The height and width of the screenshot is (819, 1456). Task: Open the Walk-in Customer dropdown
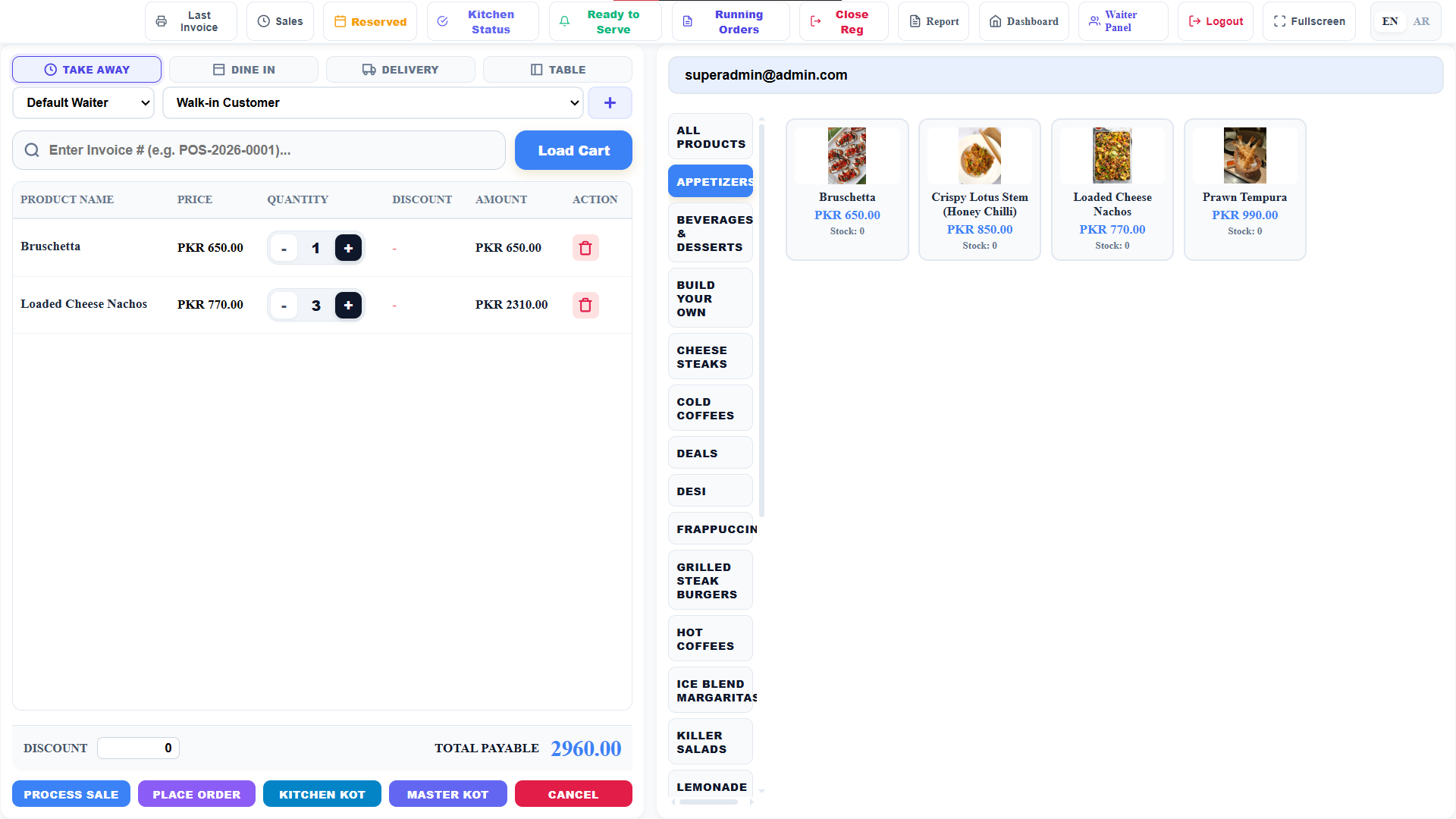coord(373,102)
